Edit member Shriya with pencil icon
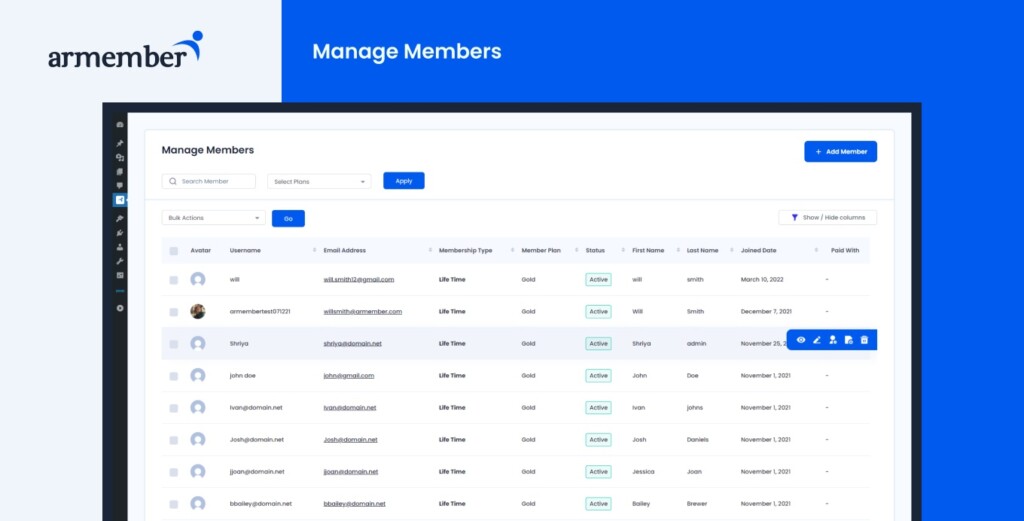 coord(816,339)
